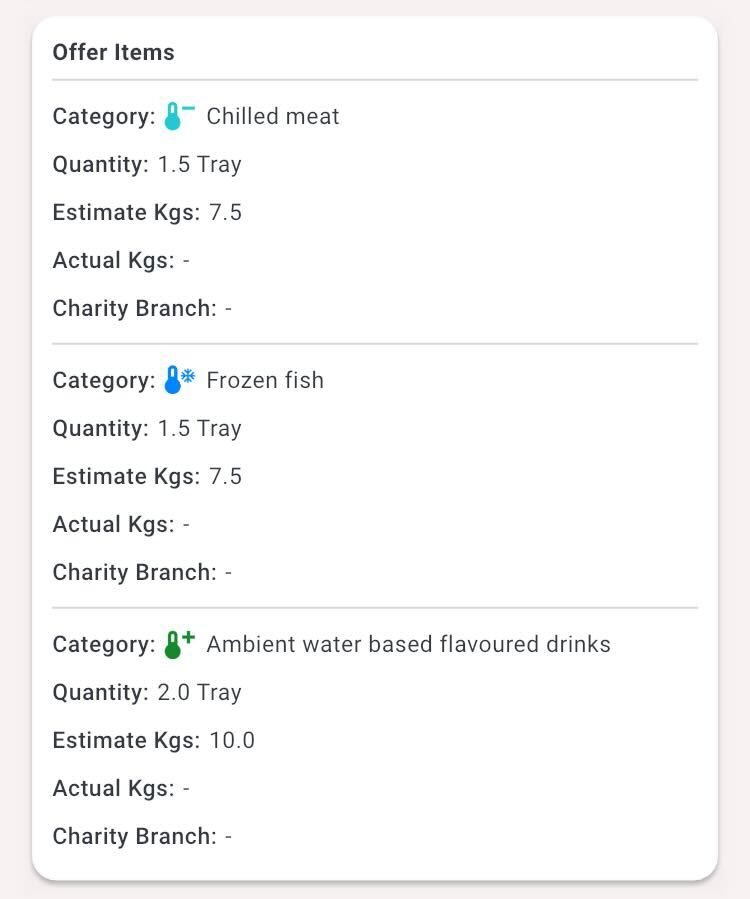Click Frozen fish's 1.5 Tray quantity
Image resolution: width=750 pixels, height=899 pixels.
point(200,428)
